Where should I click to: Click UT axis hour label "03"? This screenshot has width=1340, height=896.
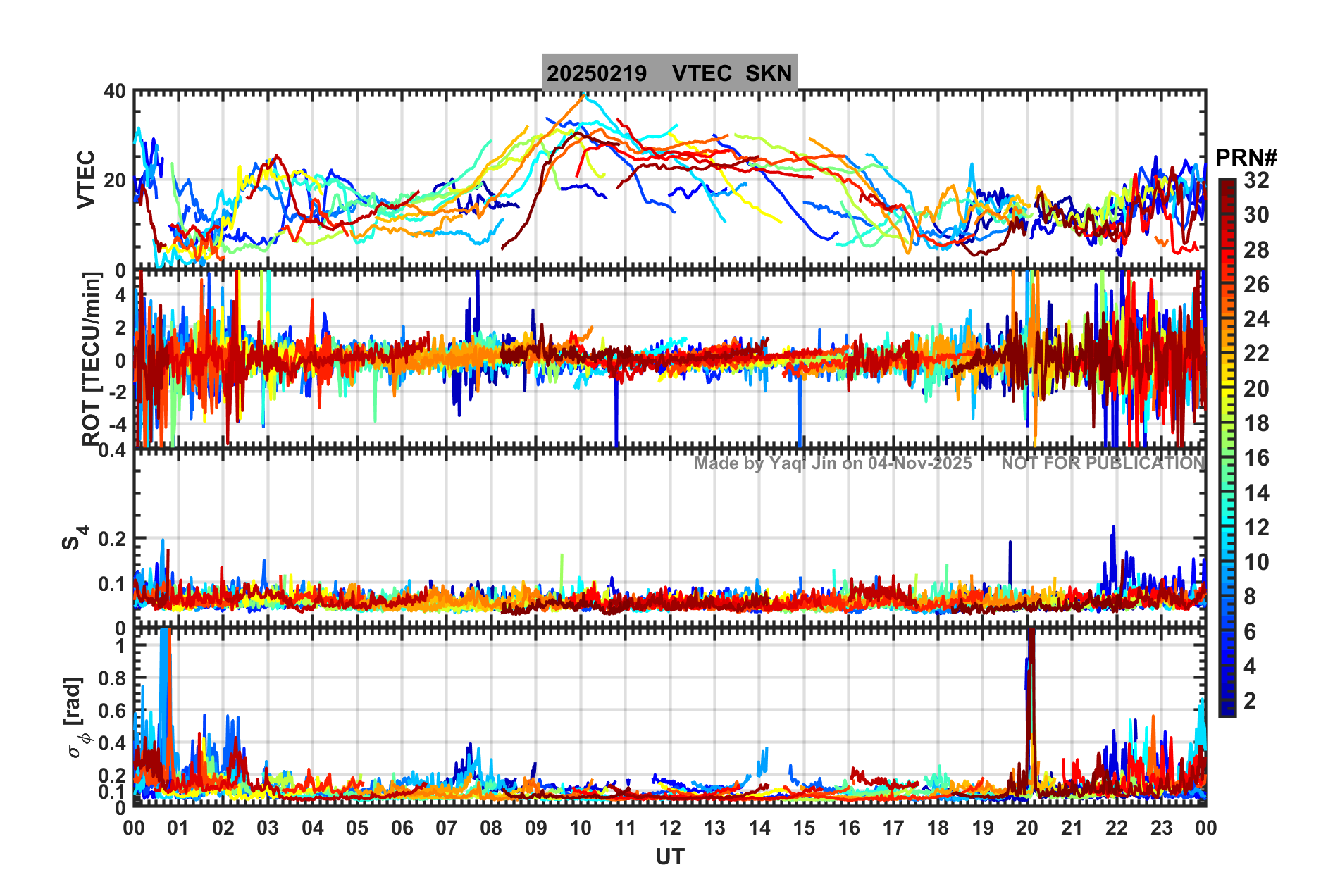268,828
